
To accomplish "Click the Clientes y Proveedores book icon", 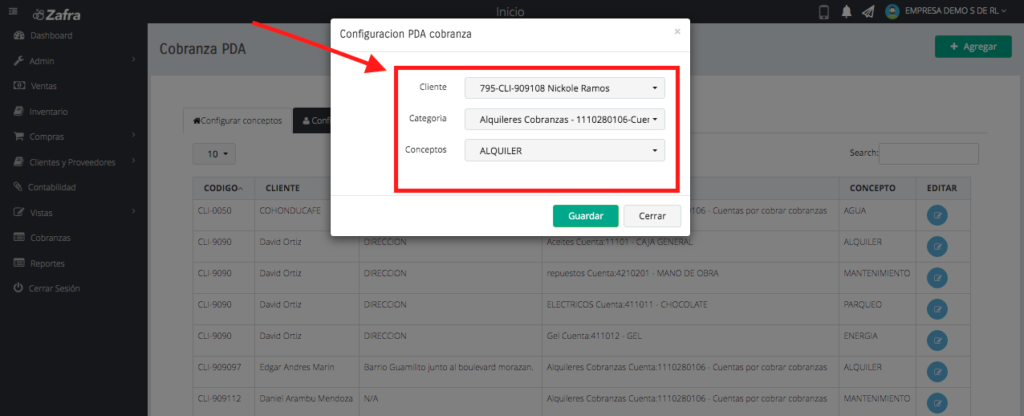I will pos(18,162).
